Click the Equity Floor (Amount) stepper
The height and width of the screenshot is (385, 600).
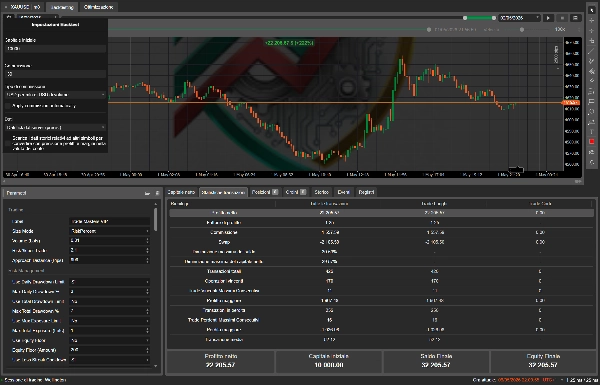[147, 350]
